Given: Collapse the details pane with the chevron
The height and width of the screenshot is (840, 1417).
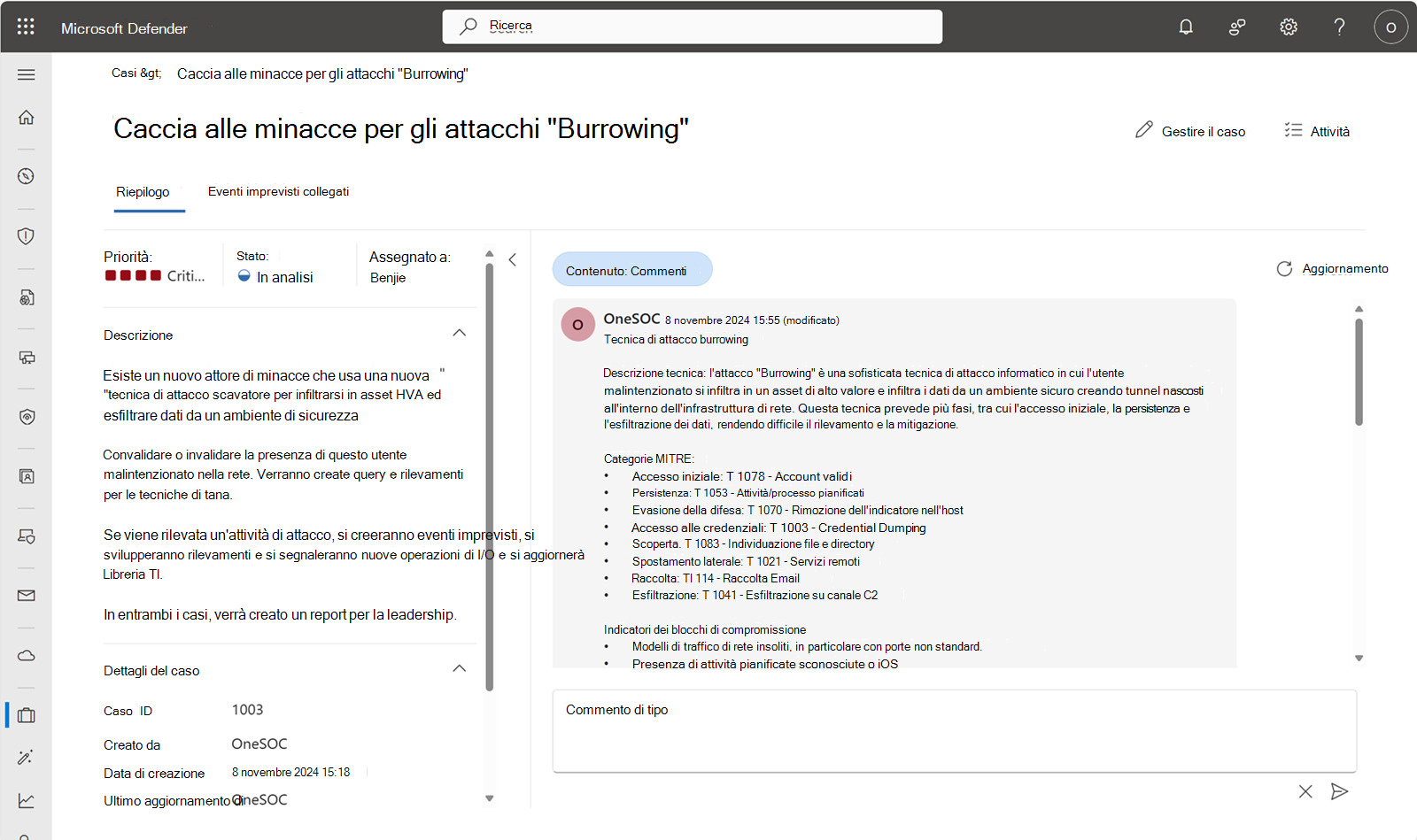Looking at the screenshot, I should (x=513, y=259).
